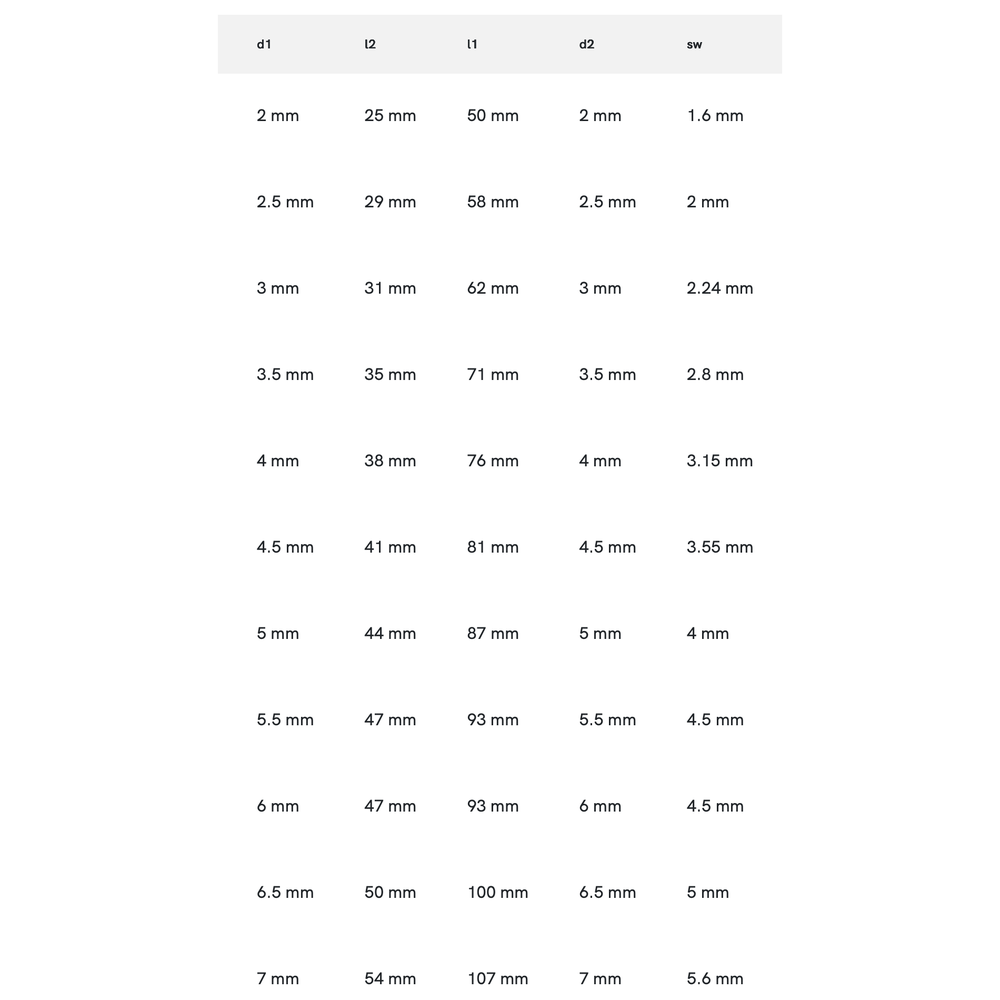Click the 5.6 mm sw value
This screenshot has height=1000, width=1000.
point(715,978)
